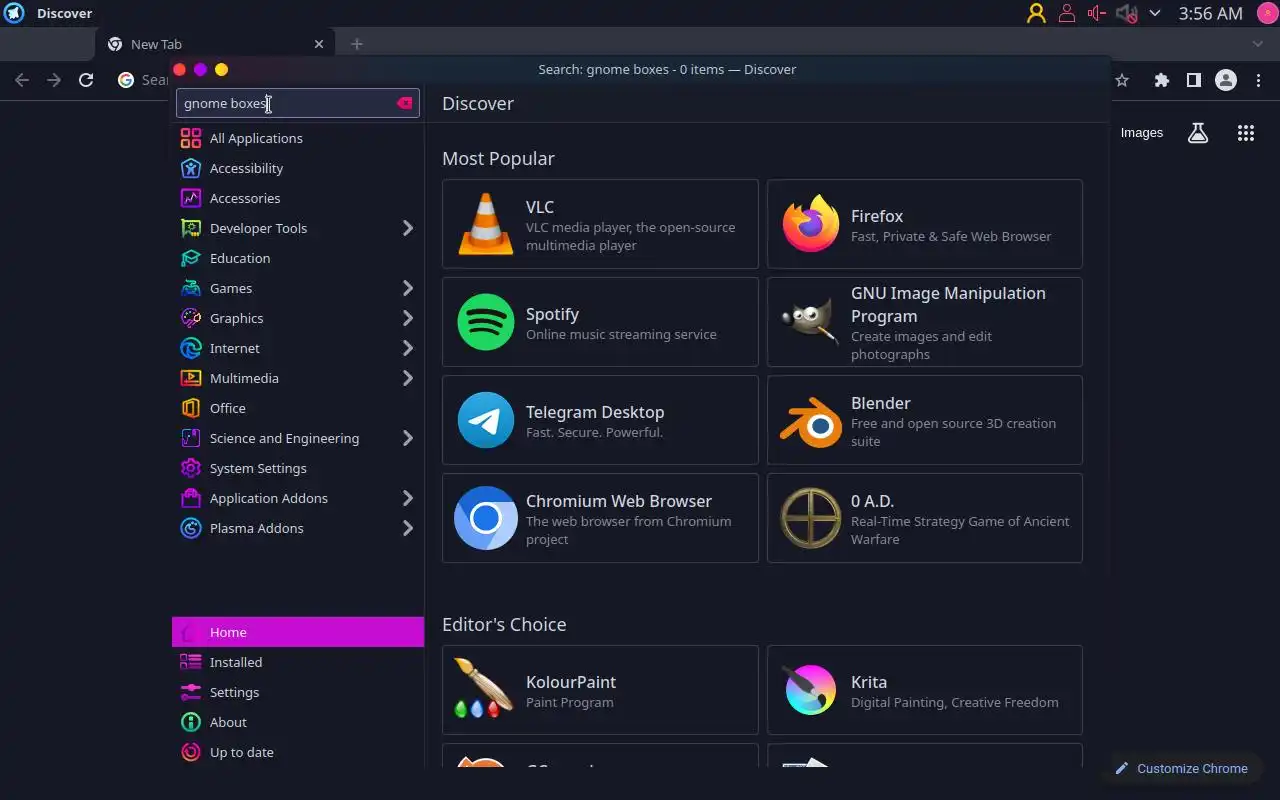Expand Graphics subcategories arrow
Screen dimensions: 1280x800
pyautogui.click(x=408, y=318)
